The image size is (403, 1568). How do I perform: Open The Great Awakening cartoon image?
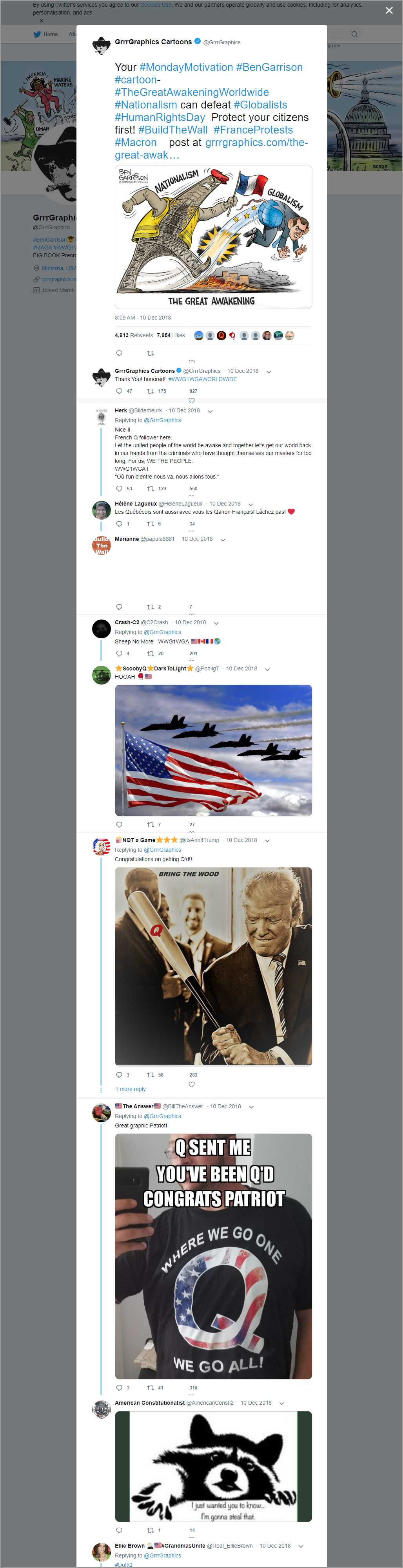click(213, 237)
